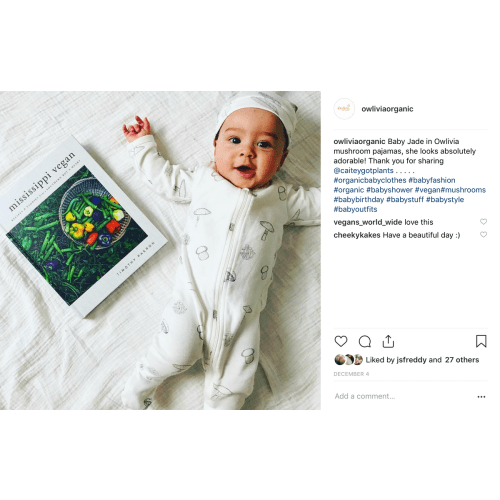Open the @caiteygotplants mention
The width and height of the screenshot is (500, 500).
pyautogui.click(x=363, y=171)
